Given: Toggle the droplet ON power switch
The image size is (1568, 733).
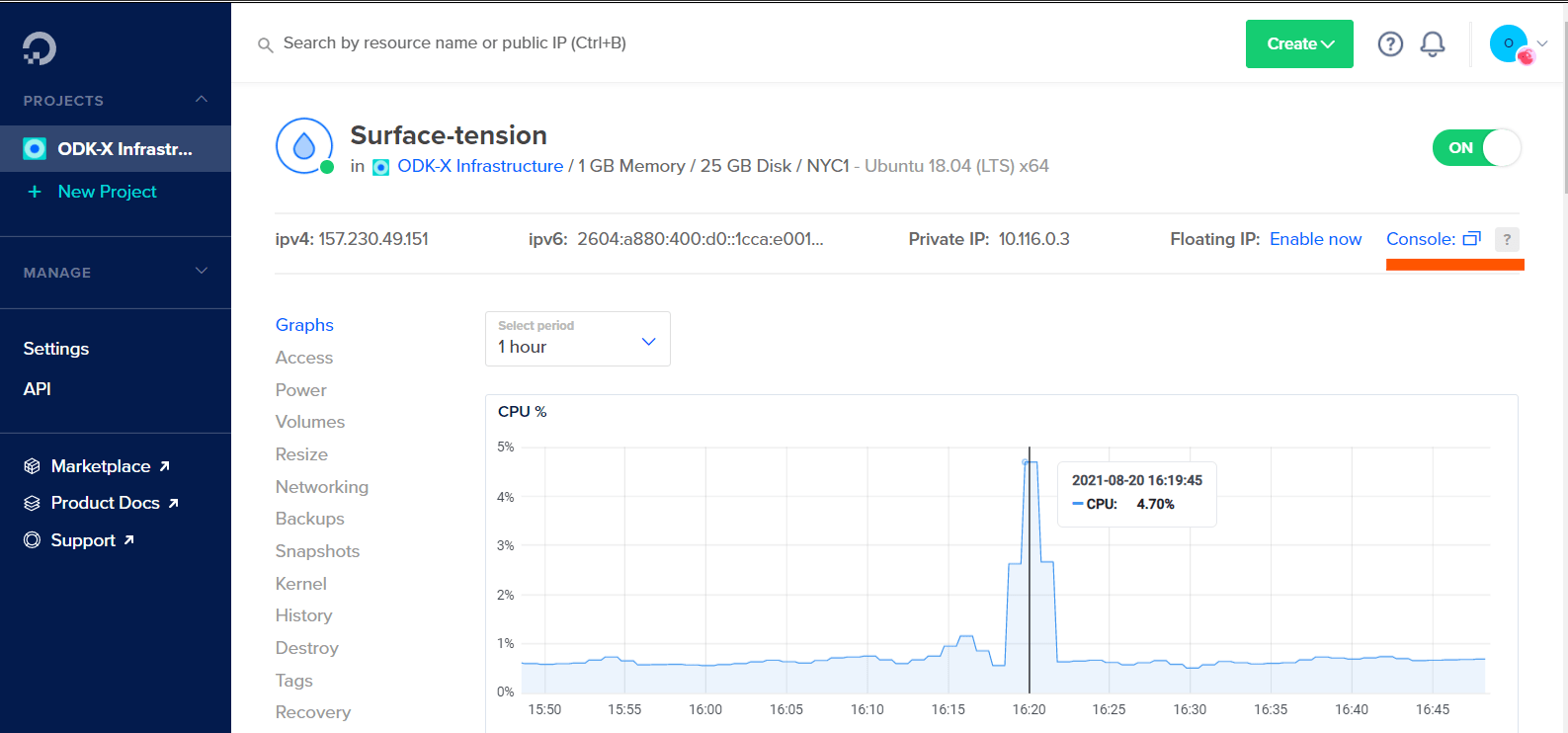Looking at the screenshot, I should click(1476, 148).
